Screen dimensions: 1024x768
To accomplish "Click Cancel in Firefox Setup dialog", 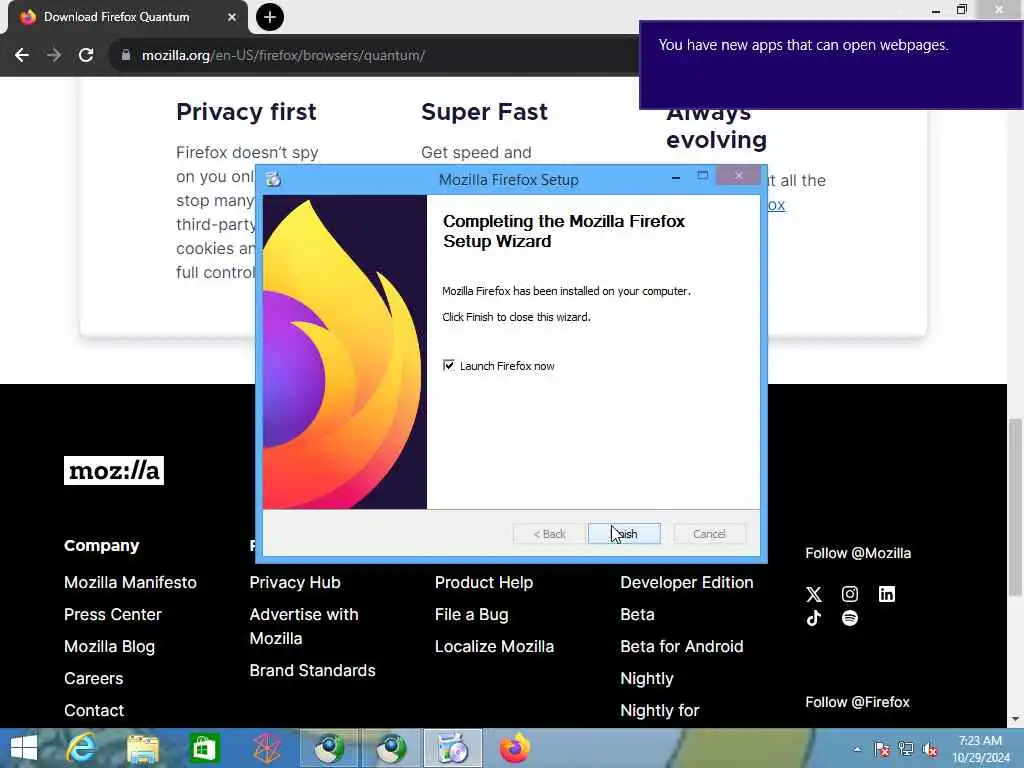I will [709, 534].
